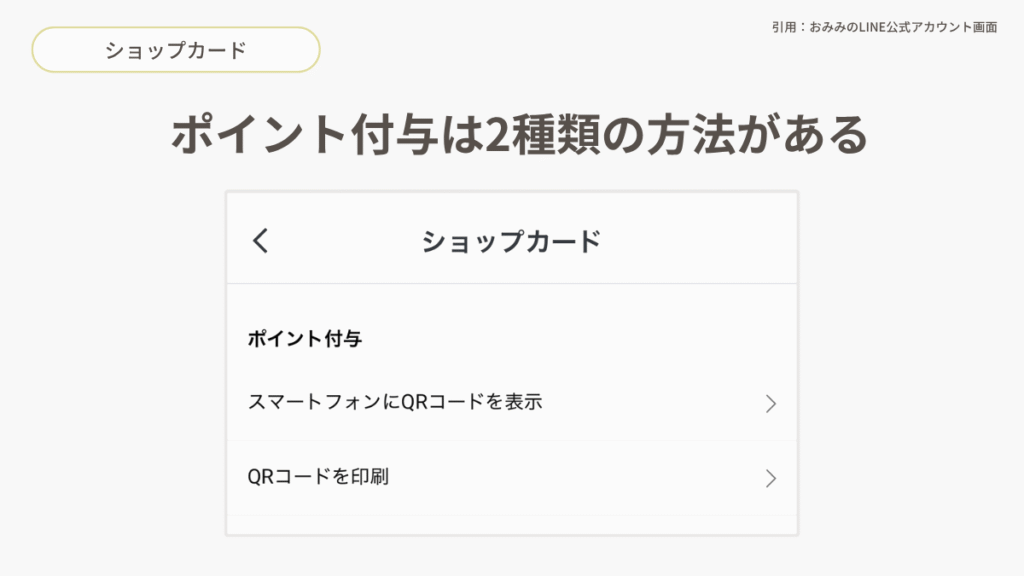This screenshot has height=576, width=1024.
Task: Click the ショップカード title in the header bar
Action: pyautogui.click(x=511, y=241)
